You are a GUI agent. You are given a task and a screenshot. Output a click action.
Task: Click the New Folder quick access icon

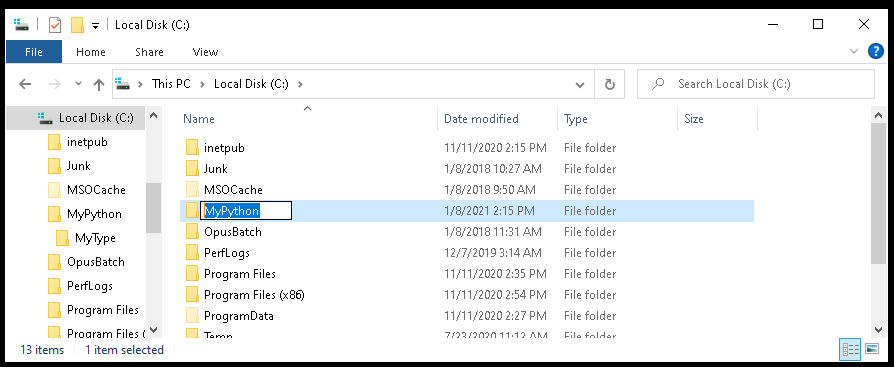(77, 25)
